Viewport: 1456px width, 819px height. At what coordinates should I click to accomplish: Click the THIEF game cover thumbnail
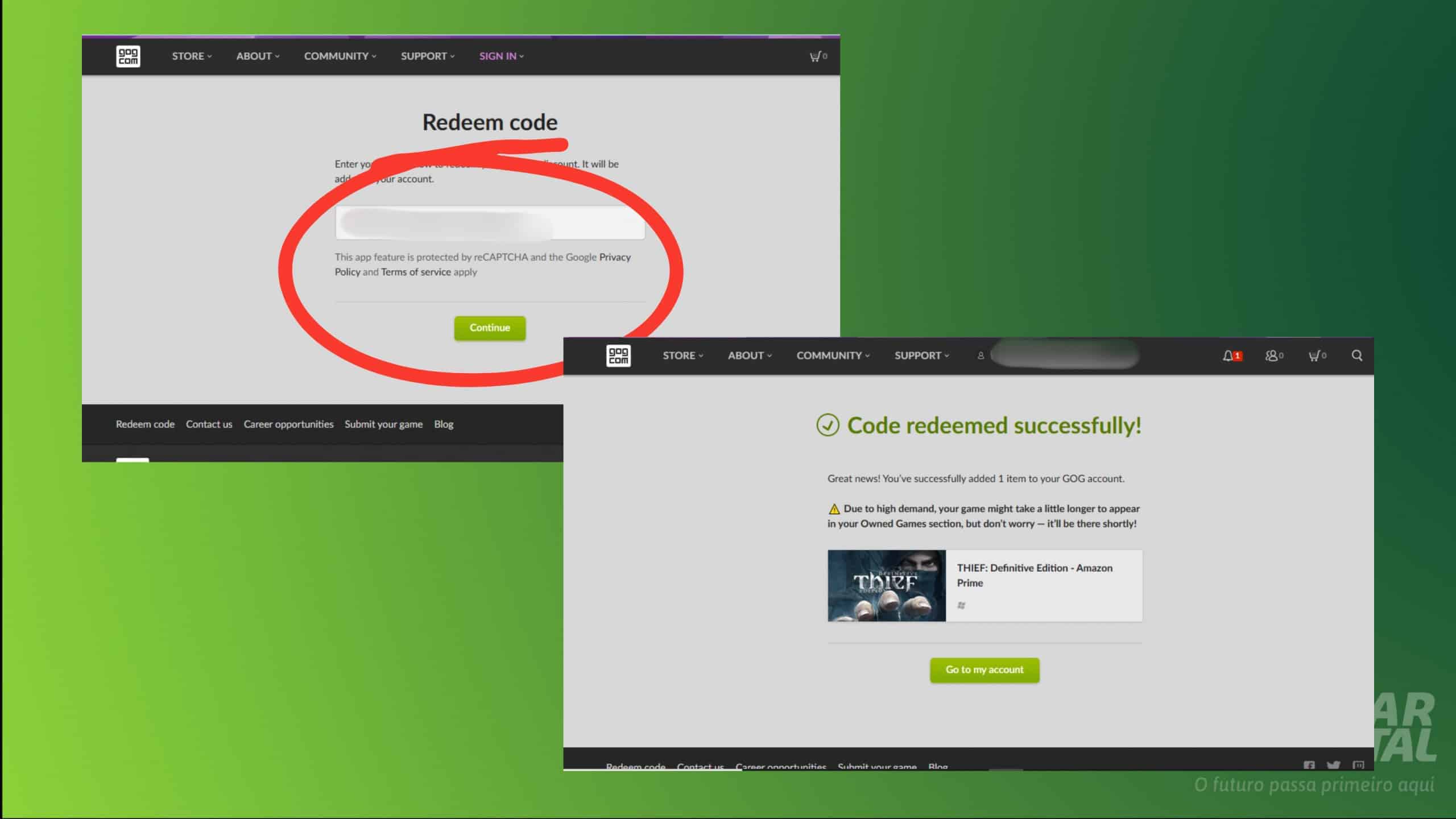click(x=887, y=585)
